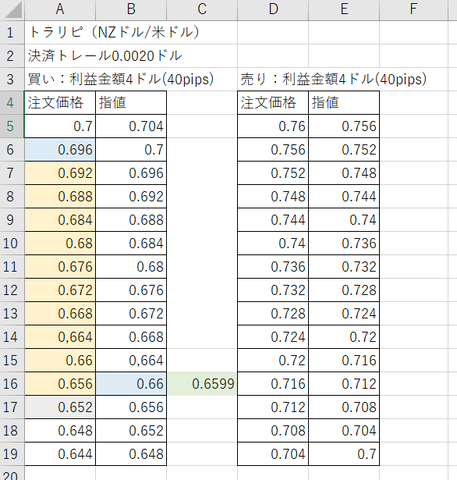Select cell A5 with value 0.7
Image resolution: width=457 pixels, height=480 pixels.
click(60, 126)
